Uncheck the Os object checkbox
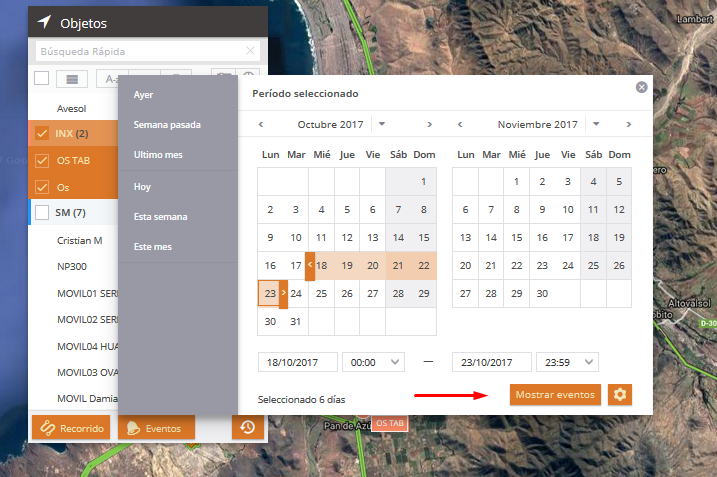This screenshot has height=477, width=717. click(42, 187)
